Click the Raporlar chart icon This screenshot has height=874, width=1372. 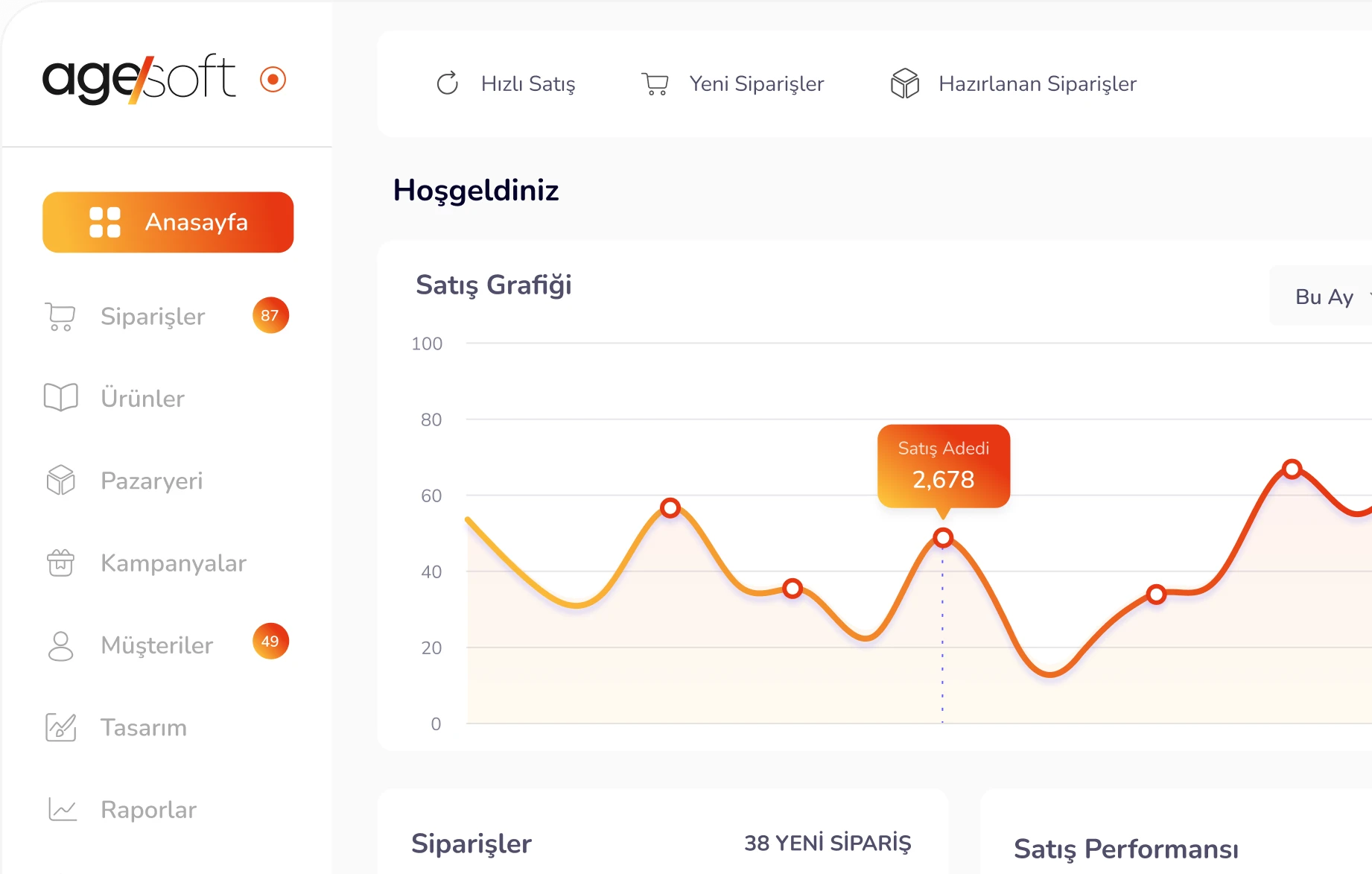pyautogui.click(x=62, y=809)
